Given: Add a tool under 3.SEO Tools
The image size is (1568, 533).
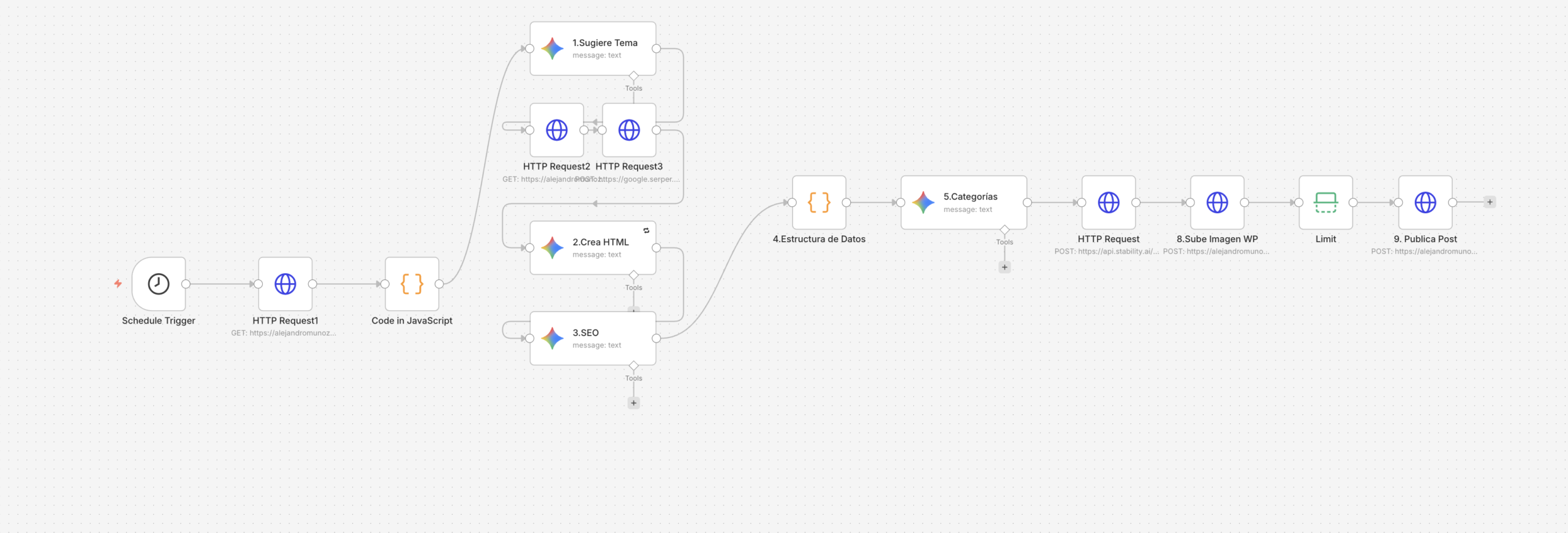Looking at the screenshot, I should click(634, 403).
